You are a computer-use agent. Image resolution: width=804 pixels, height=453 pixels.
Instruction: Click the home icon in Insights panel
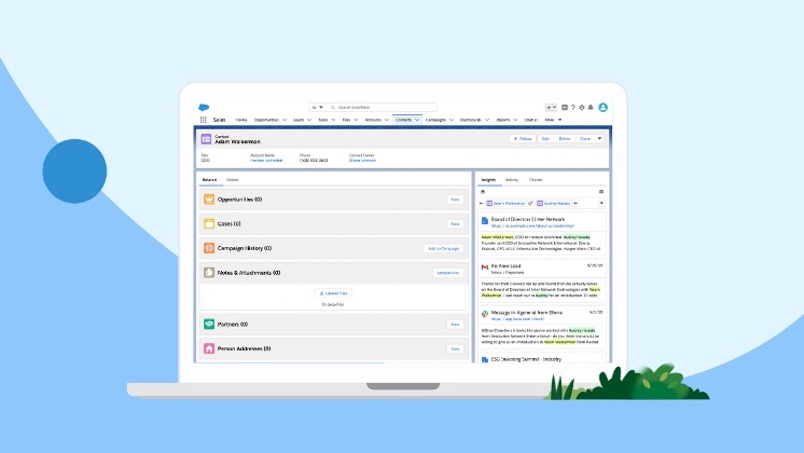(x=483, y=191)
